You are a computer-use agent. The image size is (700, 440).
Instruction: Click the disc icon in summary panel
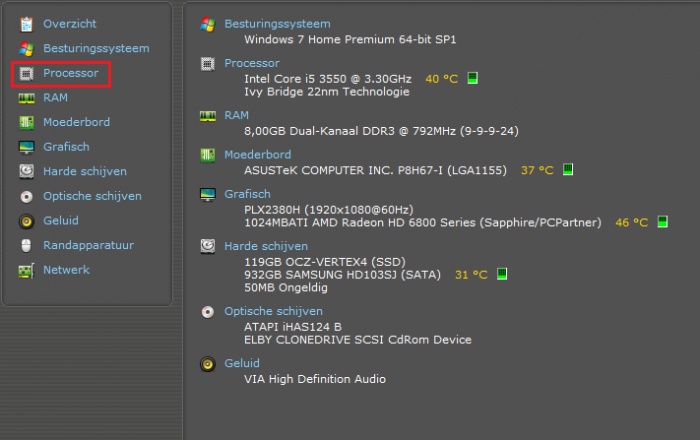pos(208,312)
